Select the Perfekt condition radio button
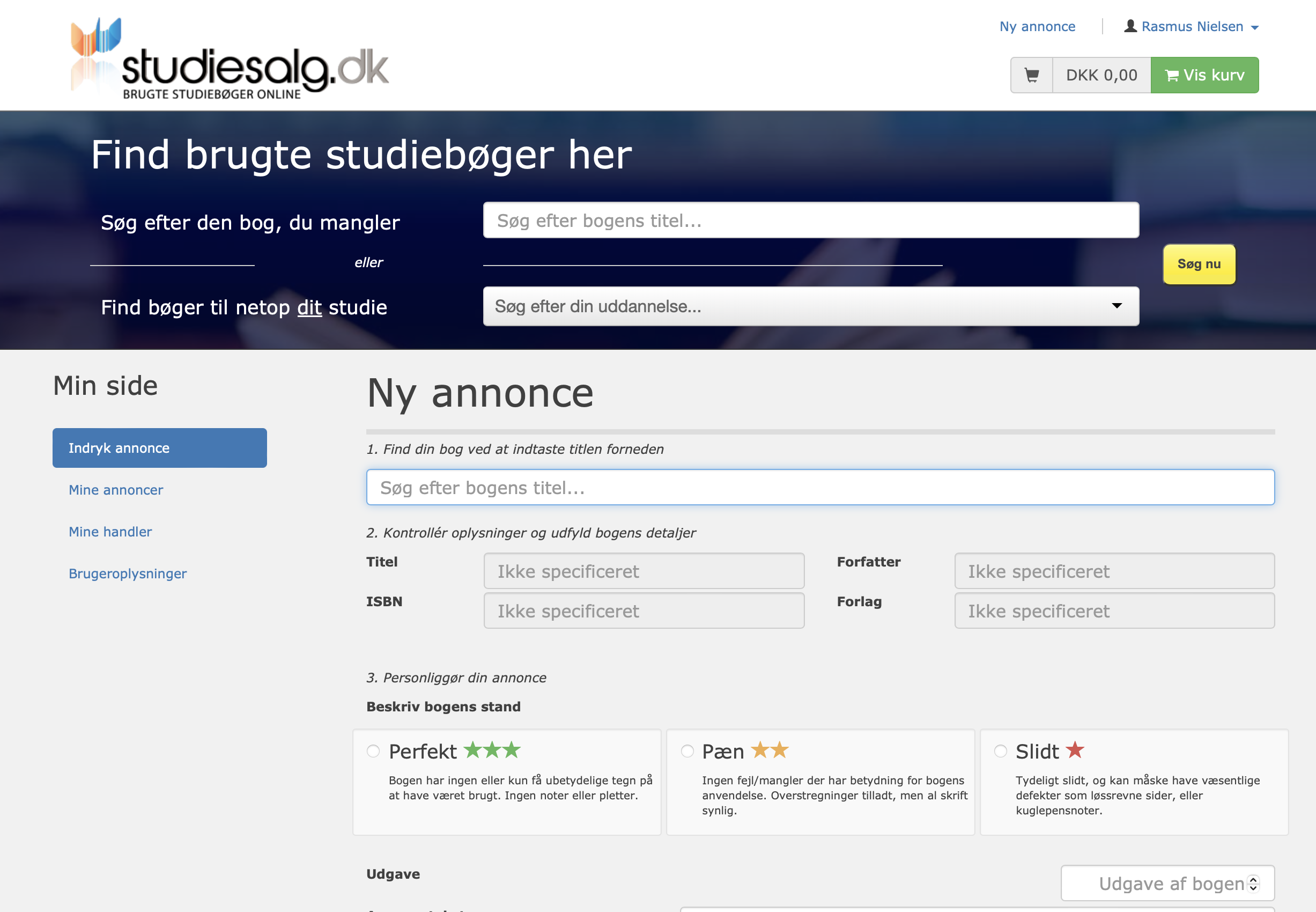Screen dimensions: 1316x912 point(373,751)
